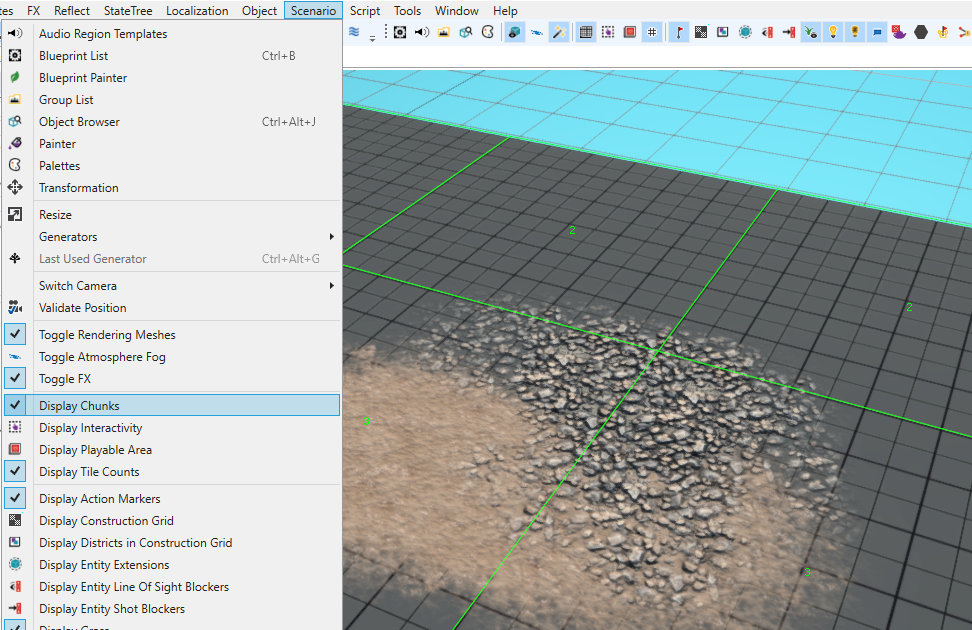Expand the Switch Camera submenu
972x630 pixels.
172,286
